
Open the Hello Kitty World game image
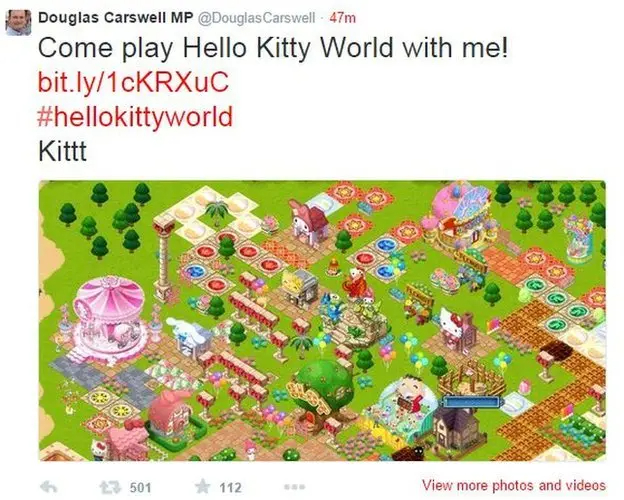click(x=322, y=321)
